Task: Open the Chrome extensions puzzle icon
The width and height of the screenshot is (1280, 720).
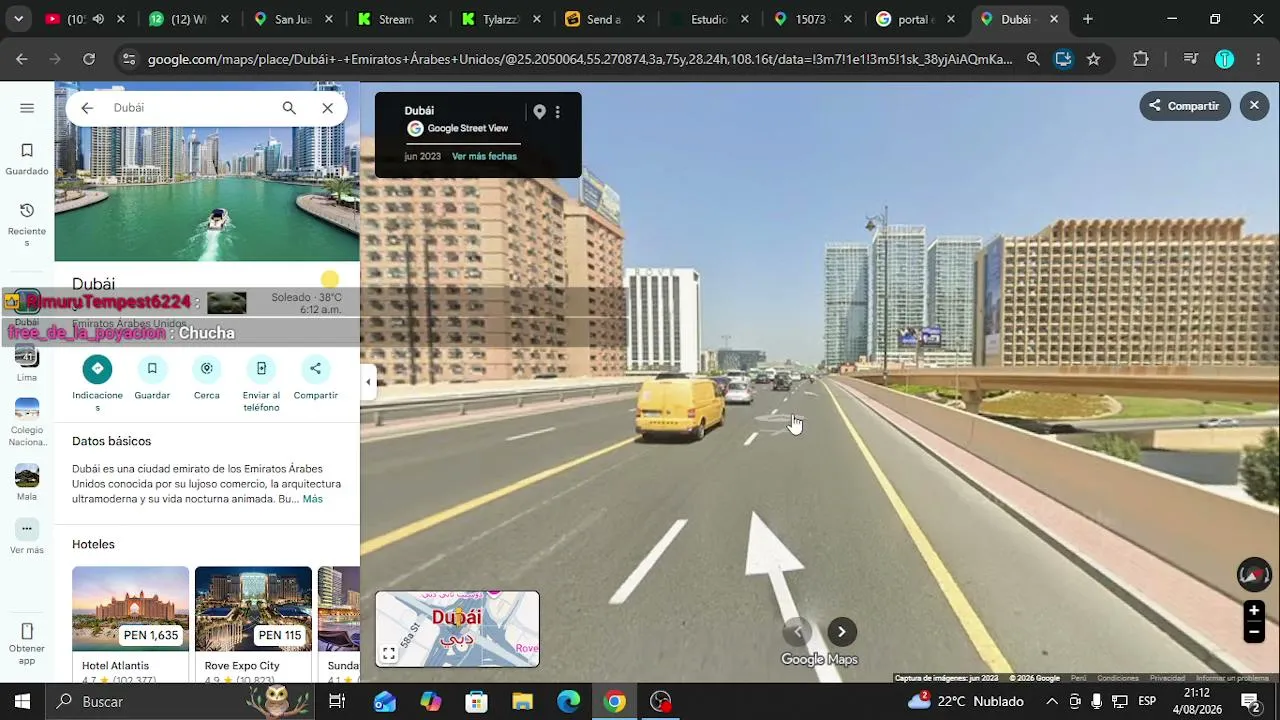Action: point(1141,59)
